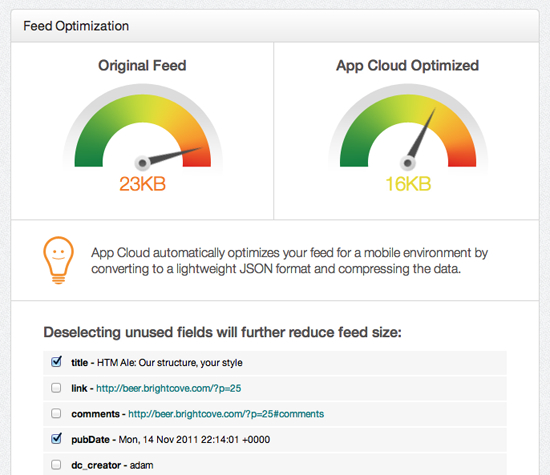Click the pubDate row date value

coord(194,440)
